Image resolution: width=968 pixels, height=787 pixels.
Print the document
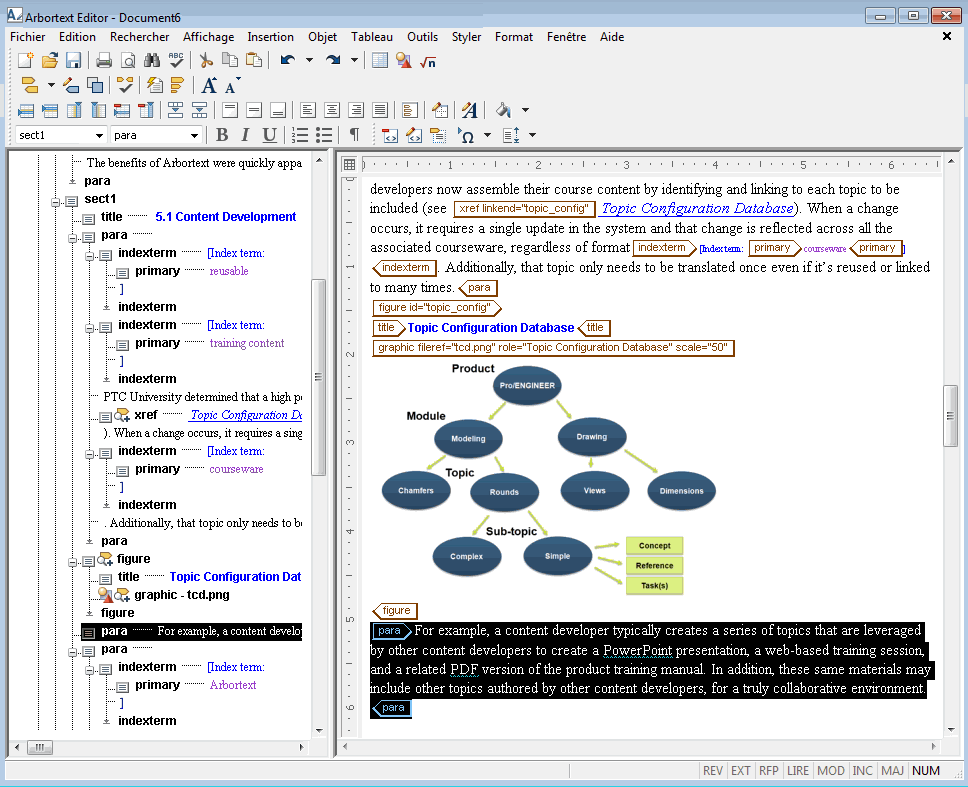coord(104,60)
